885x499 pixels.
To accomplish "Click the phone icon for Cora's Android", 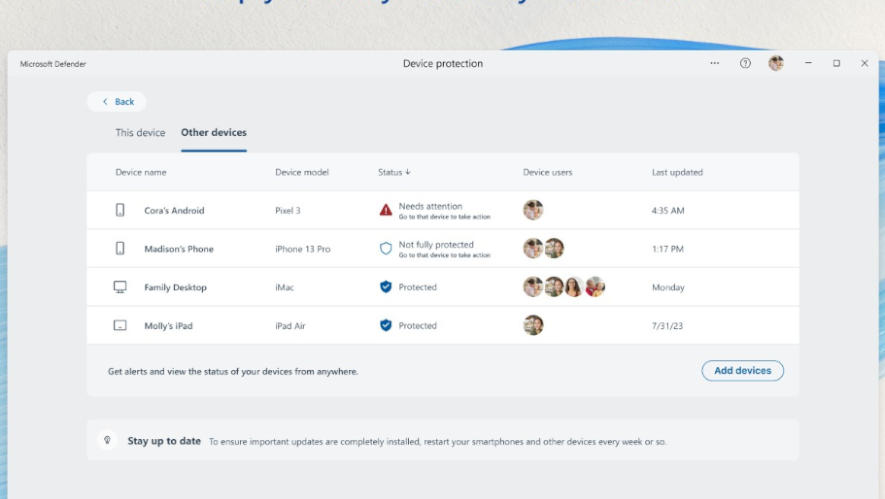I will pyautogui.click(x=120, y=210).
